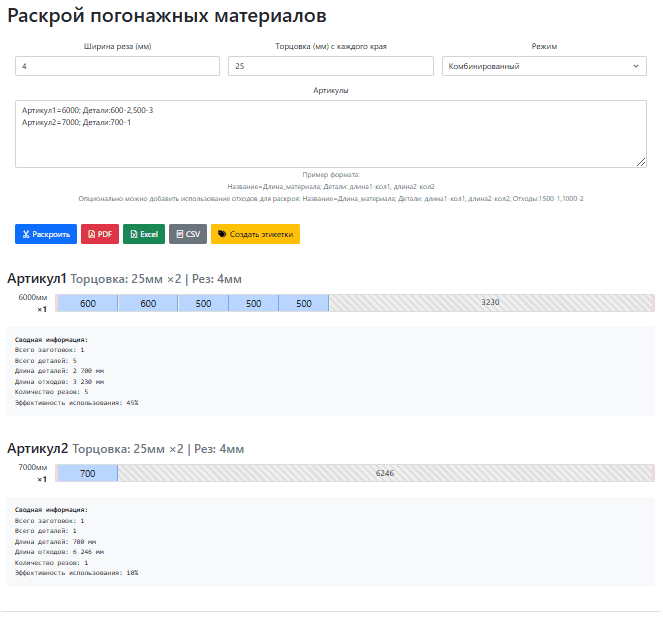Grab the text area resize handle
Image resolution: width=663 pixels, height=631 pixels.
(x=641, y=162)
